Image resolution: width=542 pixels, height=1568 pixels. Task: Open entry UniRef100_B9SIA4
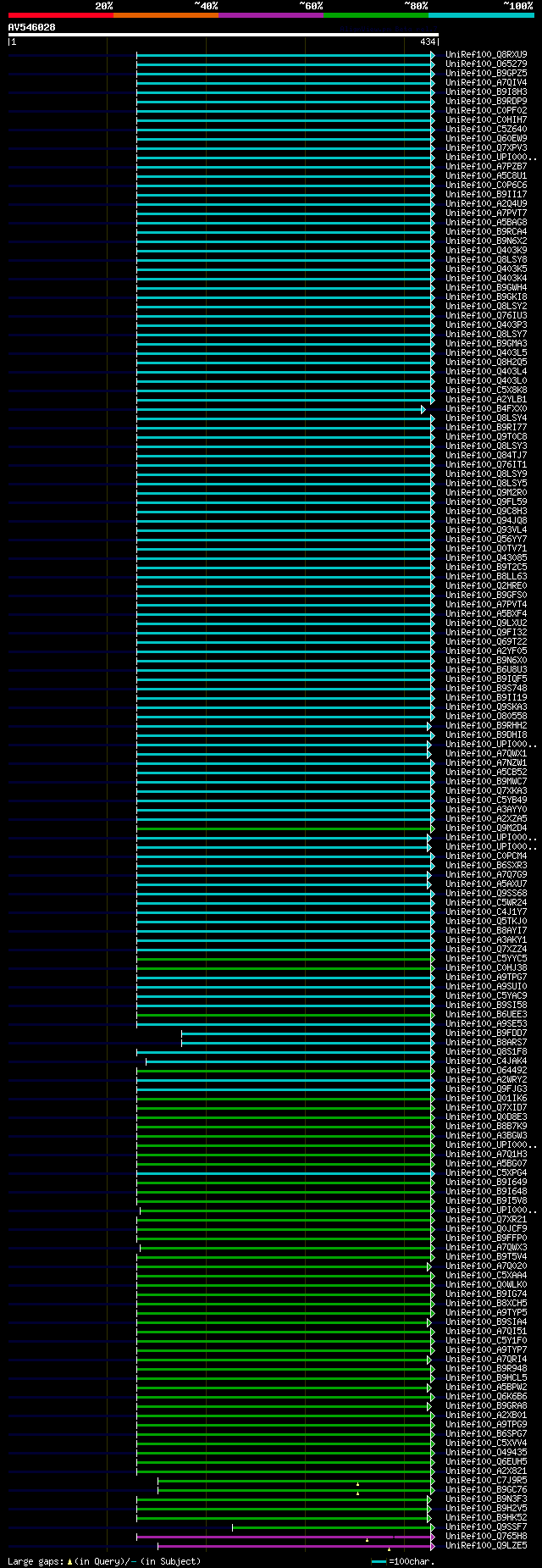click(x=486, y=1321)
